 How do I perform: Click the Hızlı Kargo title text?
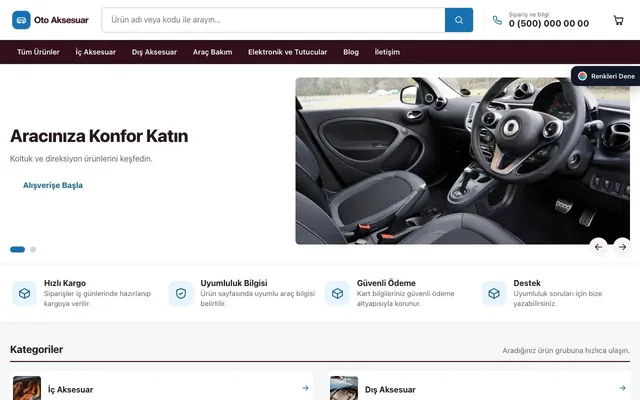(x=65, y=283)
